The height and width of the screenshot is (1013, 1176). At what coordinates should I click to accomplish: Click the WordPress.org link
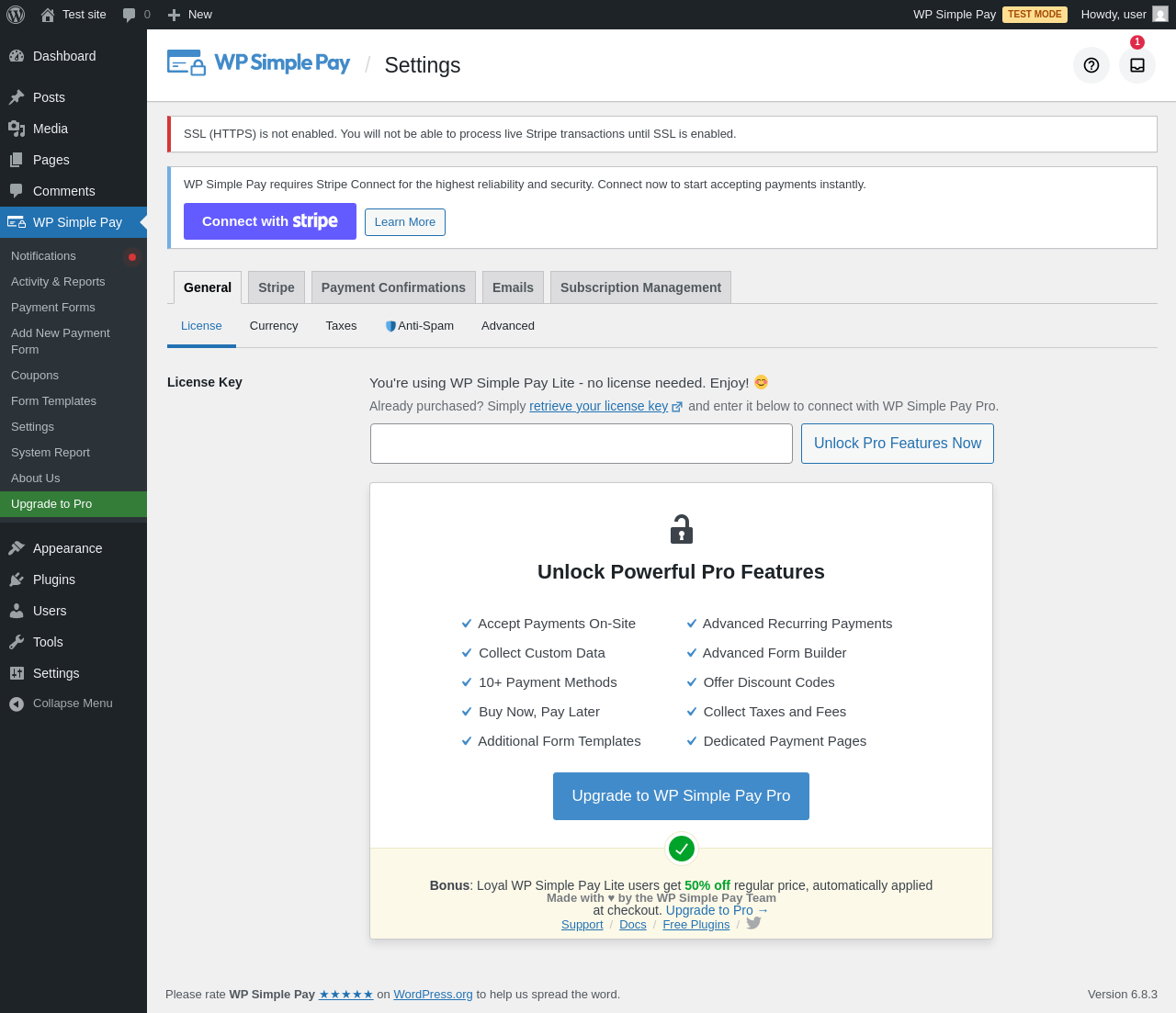click(434, 994)
